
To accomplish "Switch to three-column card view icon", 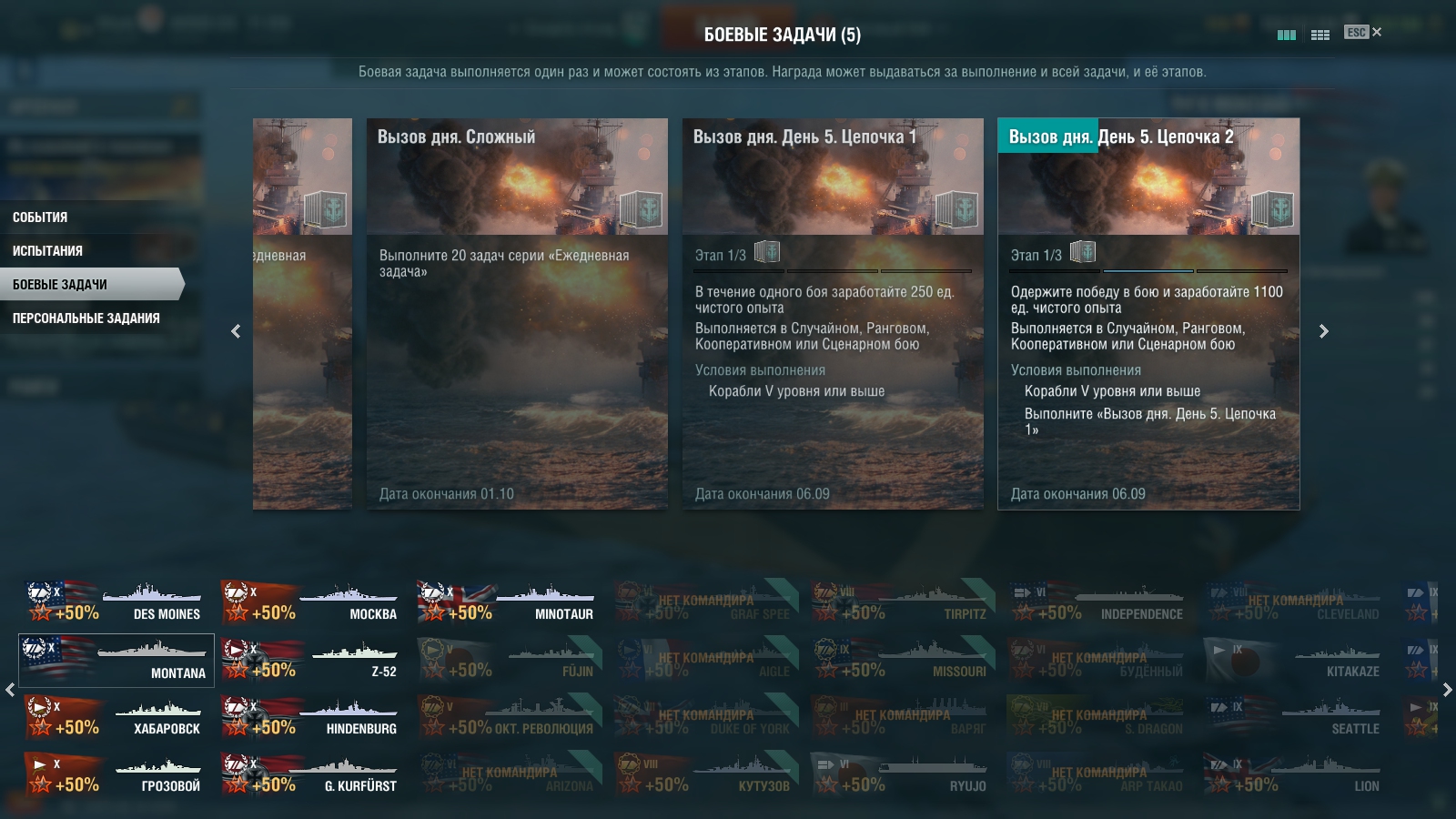I will [1286, 35].
